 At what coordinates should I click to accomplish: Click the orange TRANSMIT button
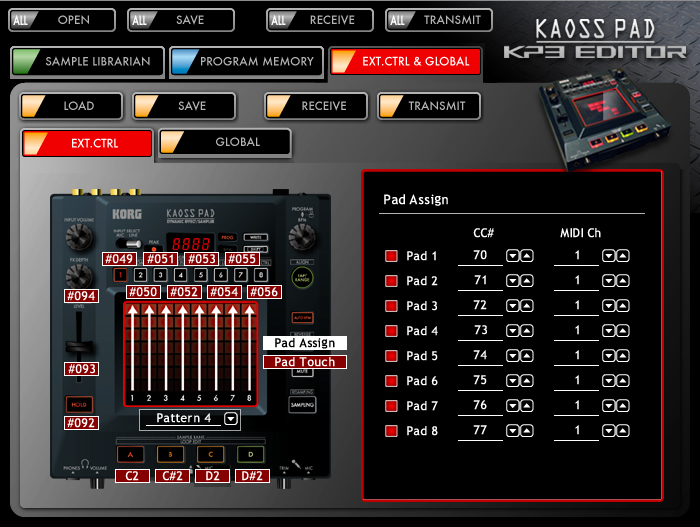tap(429, 106)
